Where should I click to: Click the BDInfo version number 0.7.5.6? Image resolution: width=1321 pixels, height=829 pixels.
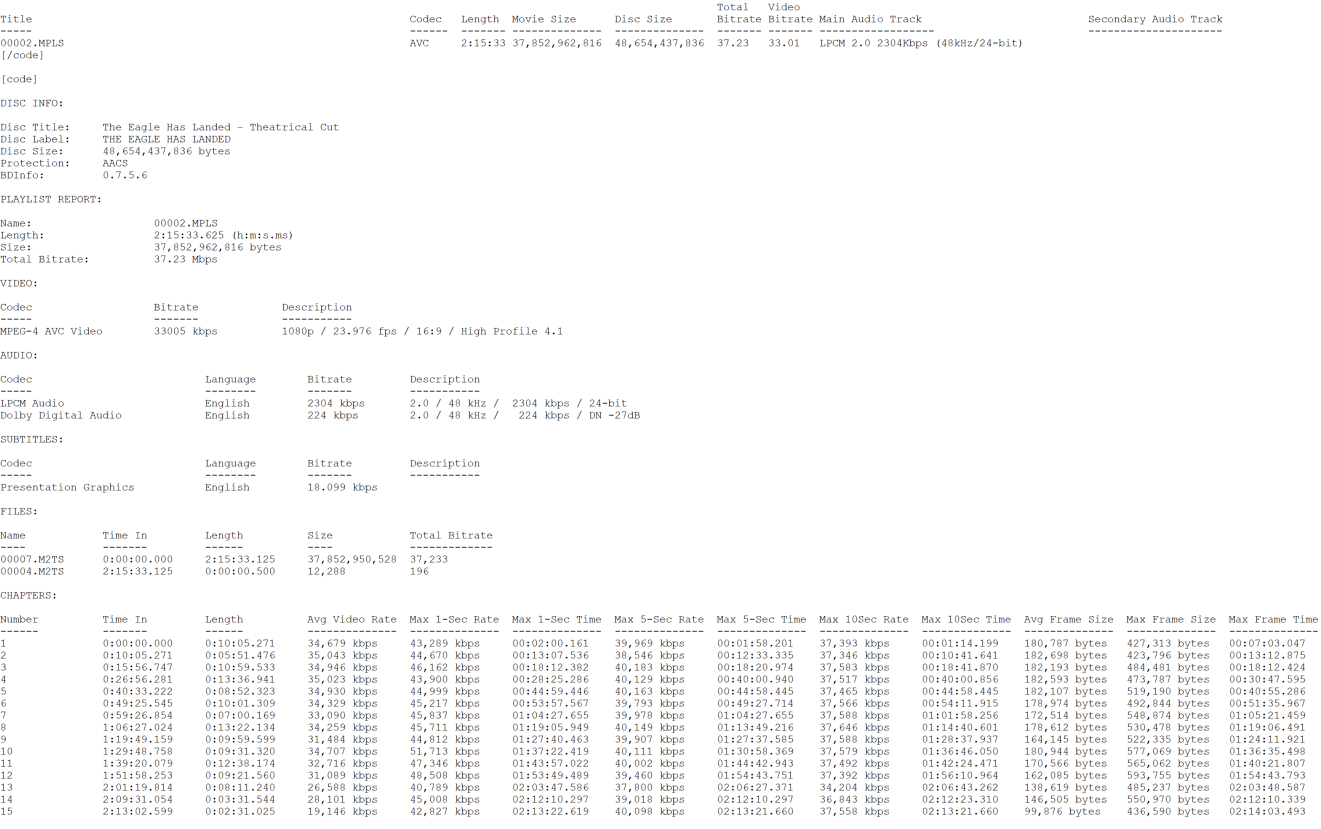[125, 176]
